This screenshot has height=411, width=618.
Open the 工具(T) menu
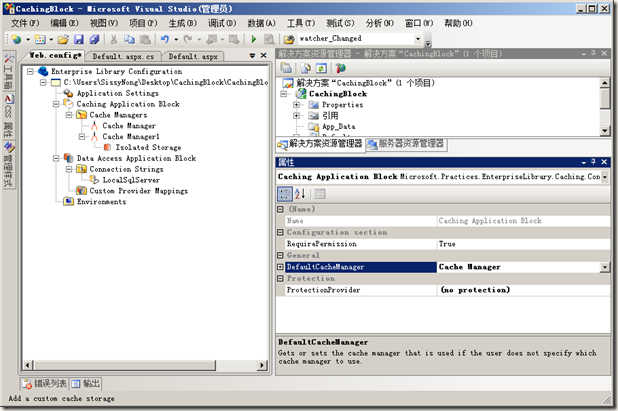pyautogui.click(x=301, y=23)
